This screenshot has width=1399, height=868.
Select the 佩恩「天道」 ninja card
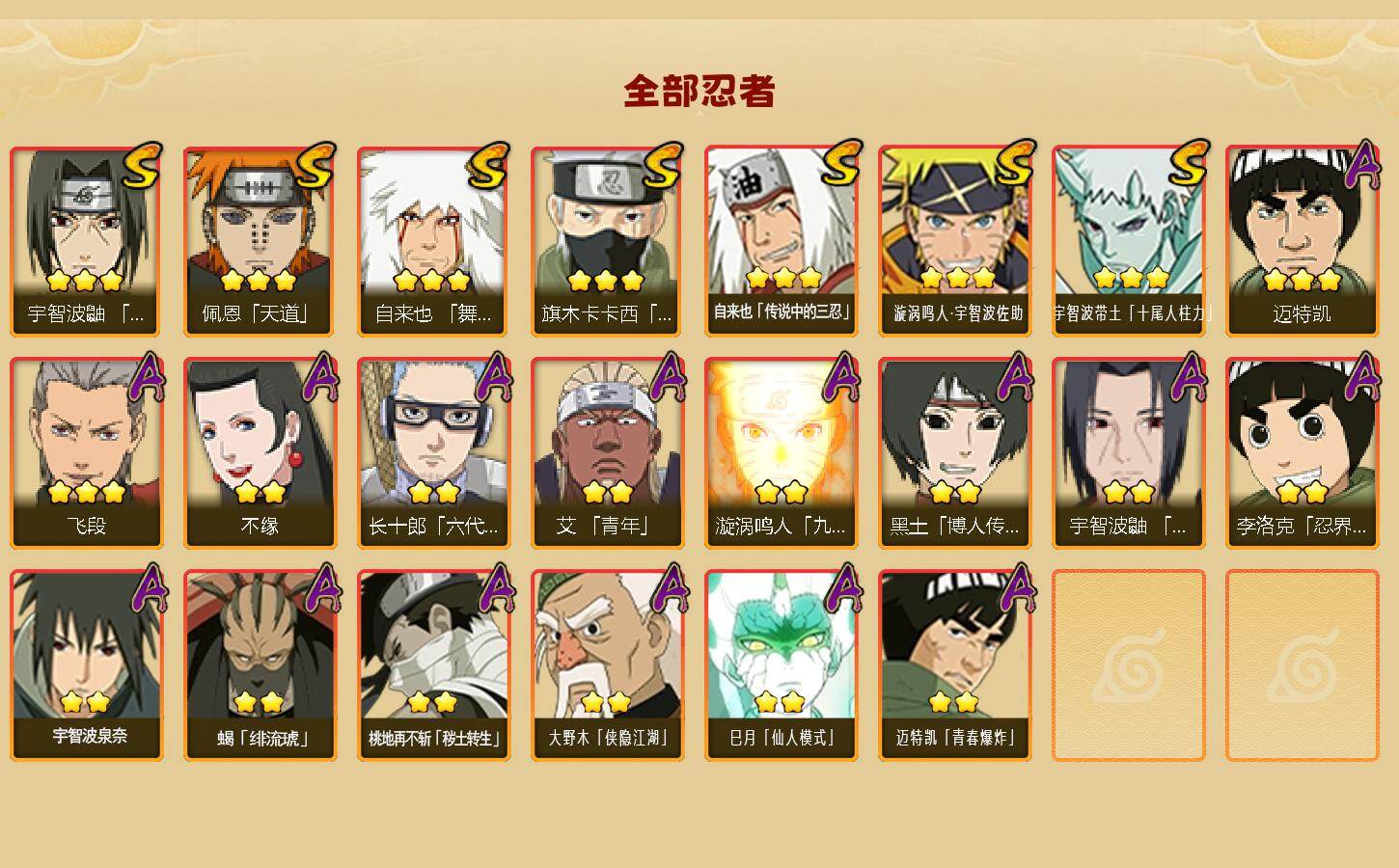pyautogui.click(x=260, y=241)
